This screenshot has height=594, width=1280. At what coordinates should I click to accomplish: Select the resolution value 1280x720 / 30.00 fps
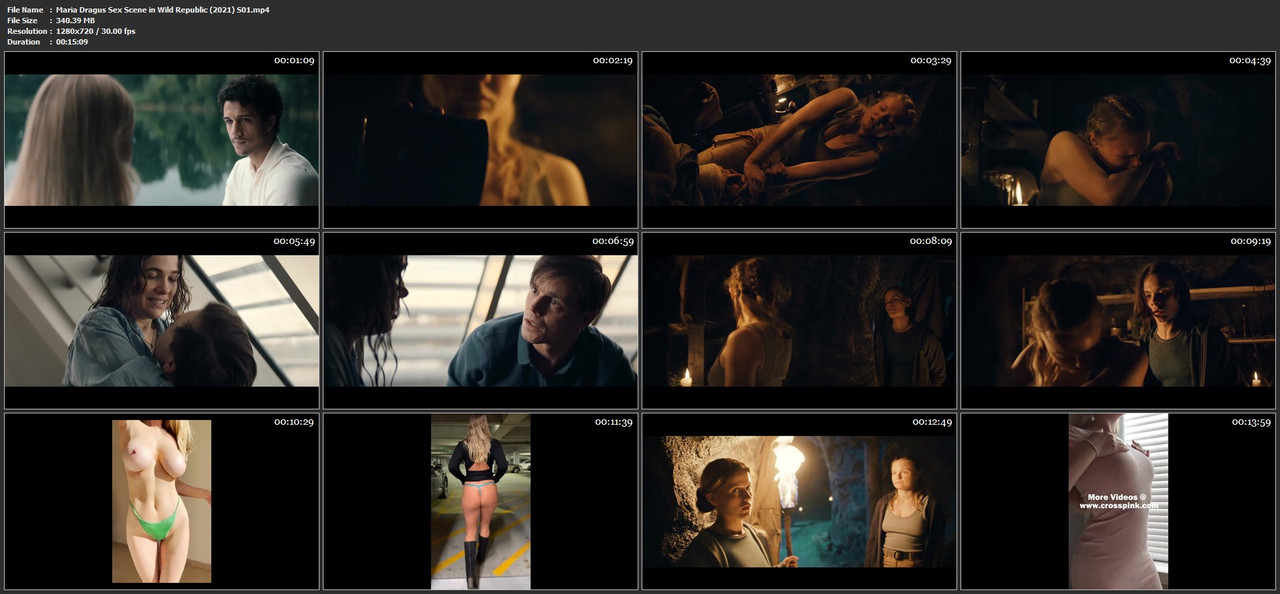(x=96, y=31)
